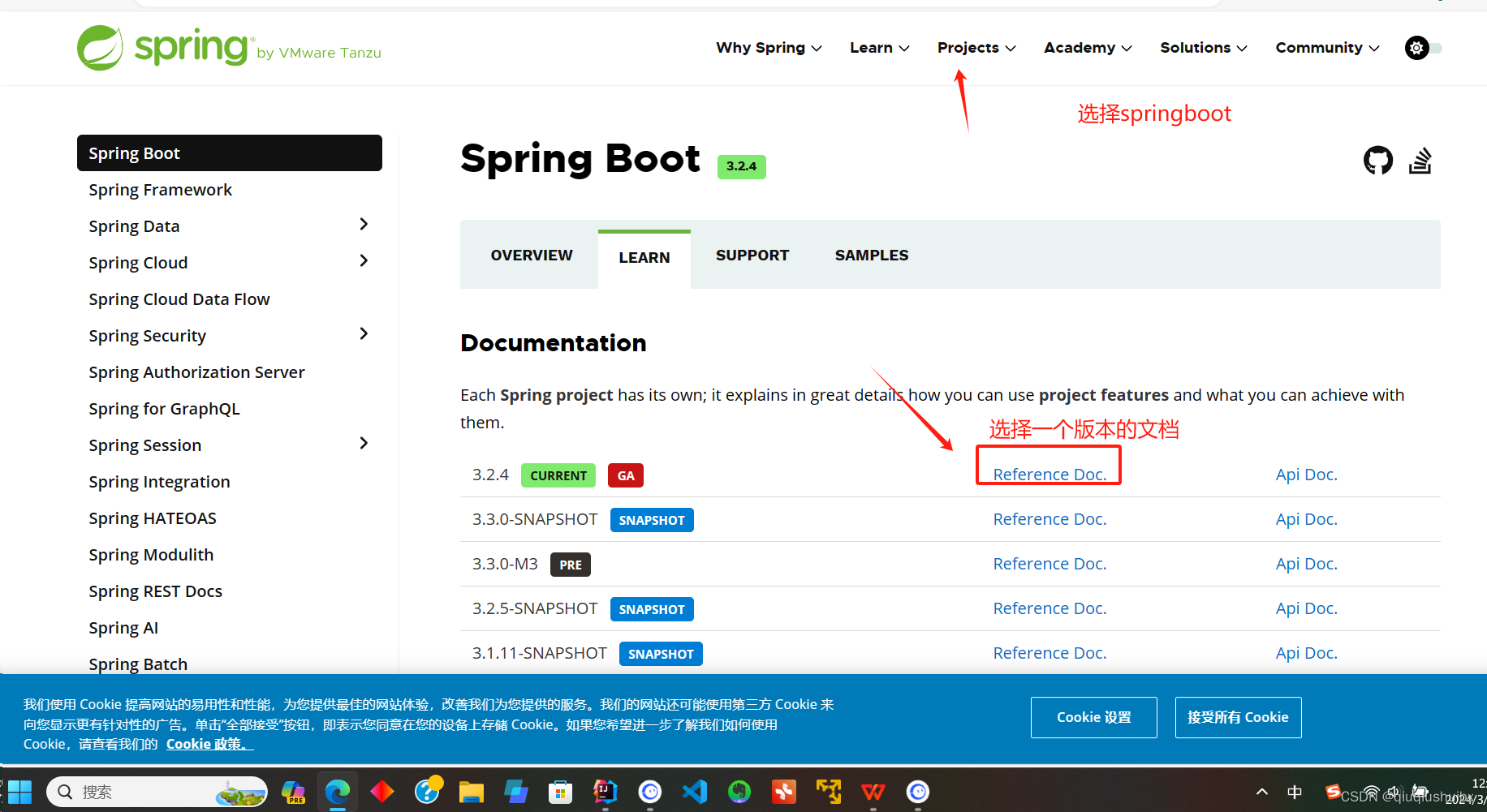This screenshot has height=812, width=1487.
Task: Open WPS Office from the taskbar
Action: click(x=873, y=792)
